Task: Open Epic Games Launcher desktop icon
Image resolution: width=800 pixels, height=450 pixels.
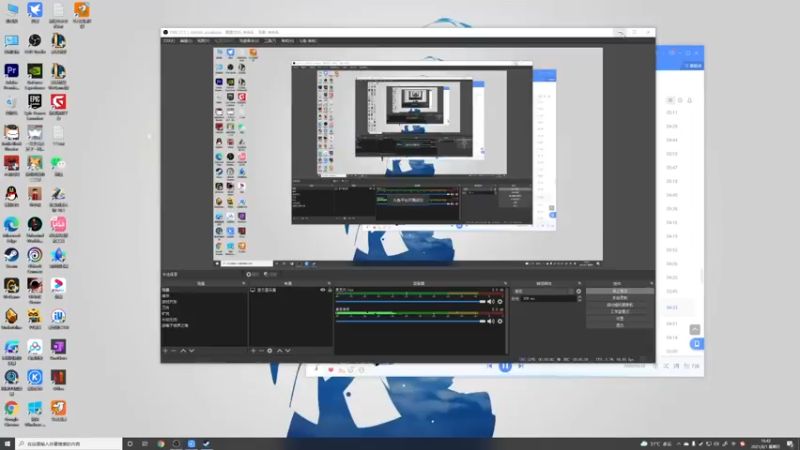Action: [35, 107]
